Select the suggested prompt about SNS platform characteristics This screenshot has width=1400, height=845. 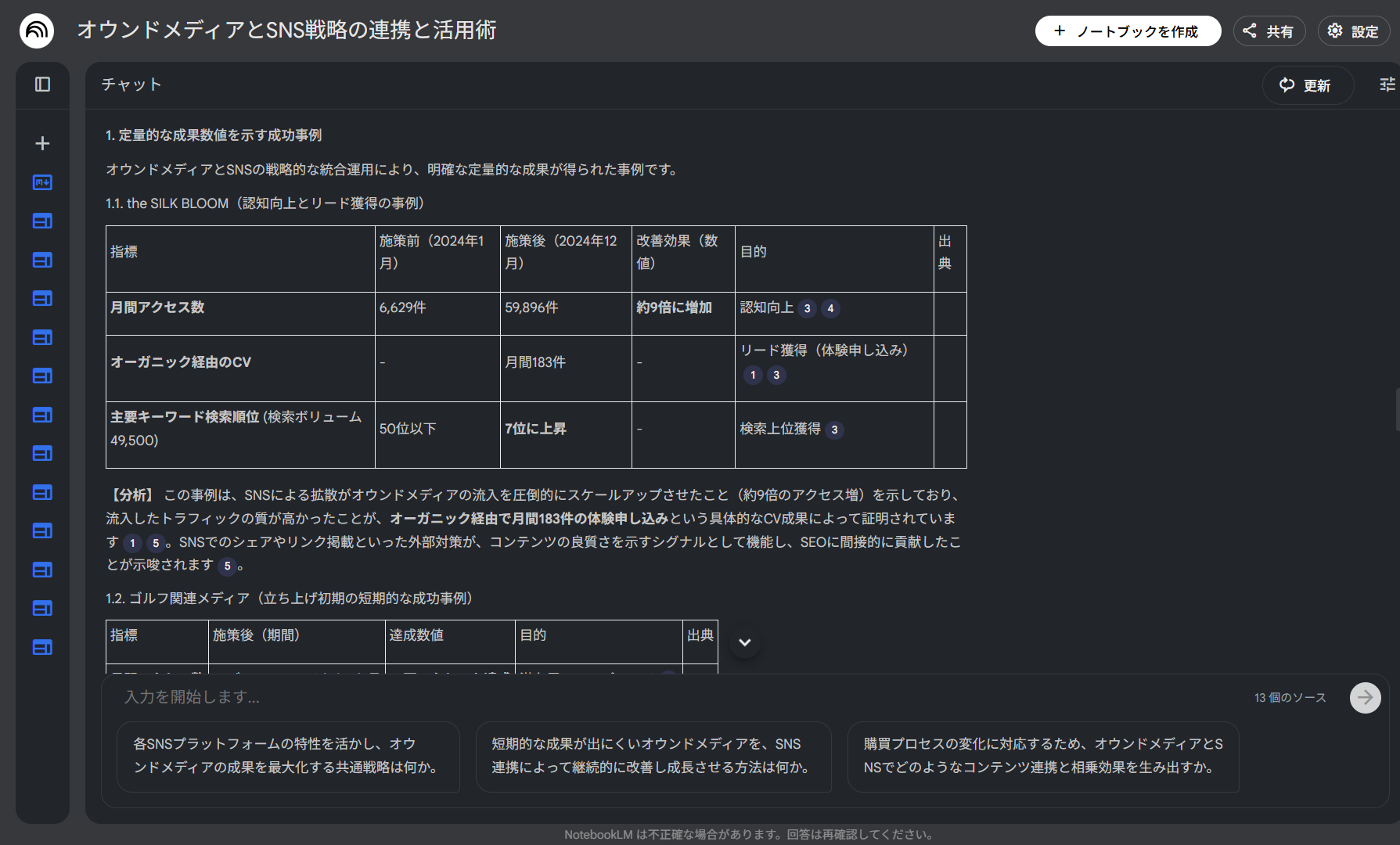coord(288,757)
